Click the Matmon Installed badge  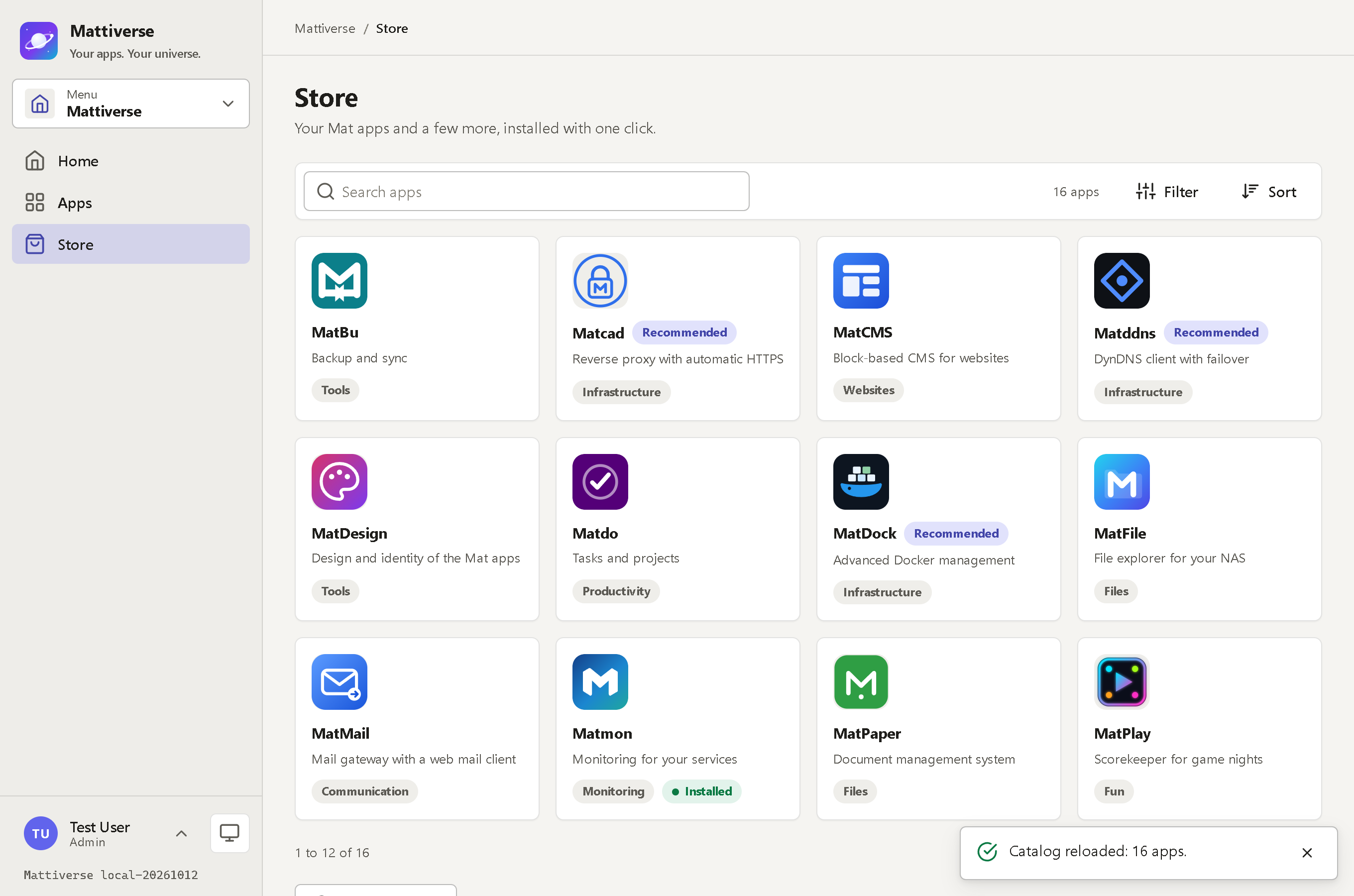coord(701,791)
